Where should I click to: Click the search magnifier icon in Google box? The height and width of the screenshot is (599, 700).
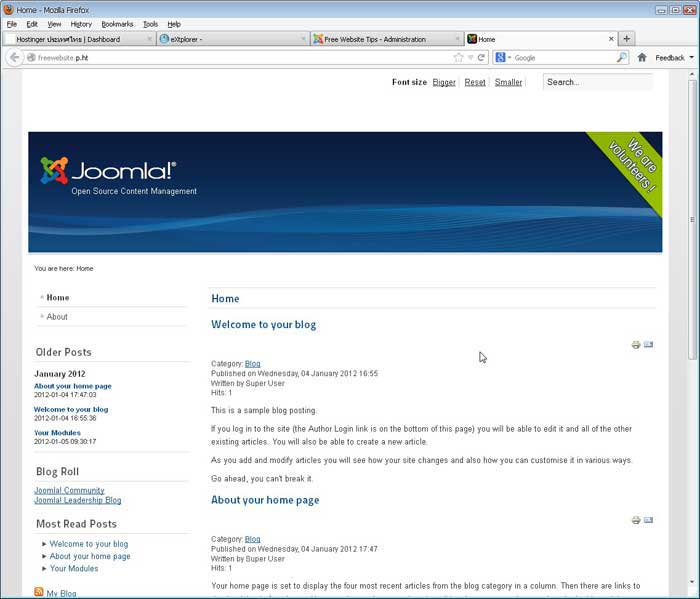(621, 57)
